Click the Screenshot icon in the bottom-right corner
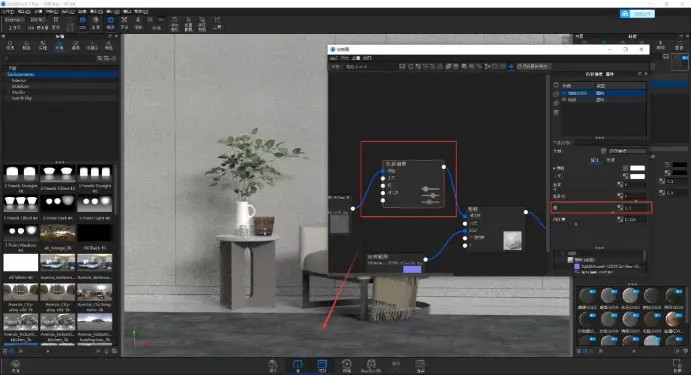The image size is (692, 375). [x=677, y=365]
